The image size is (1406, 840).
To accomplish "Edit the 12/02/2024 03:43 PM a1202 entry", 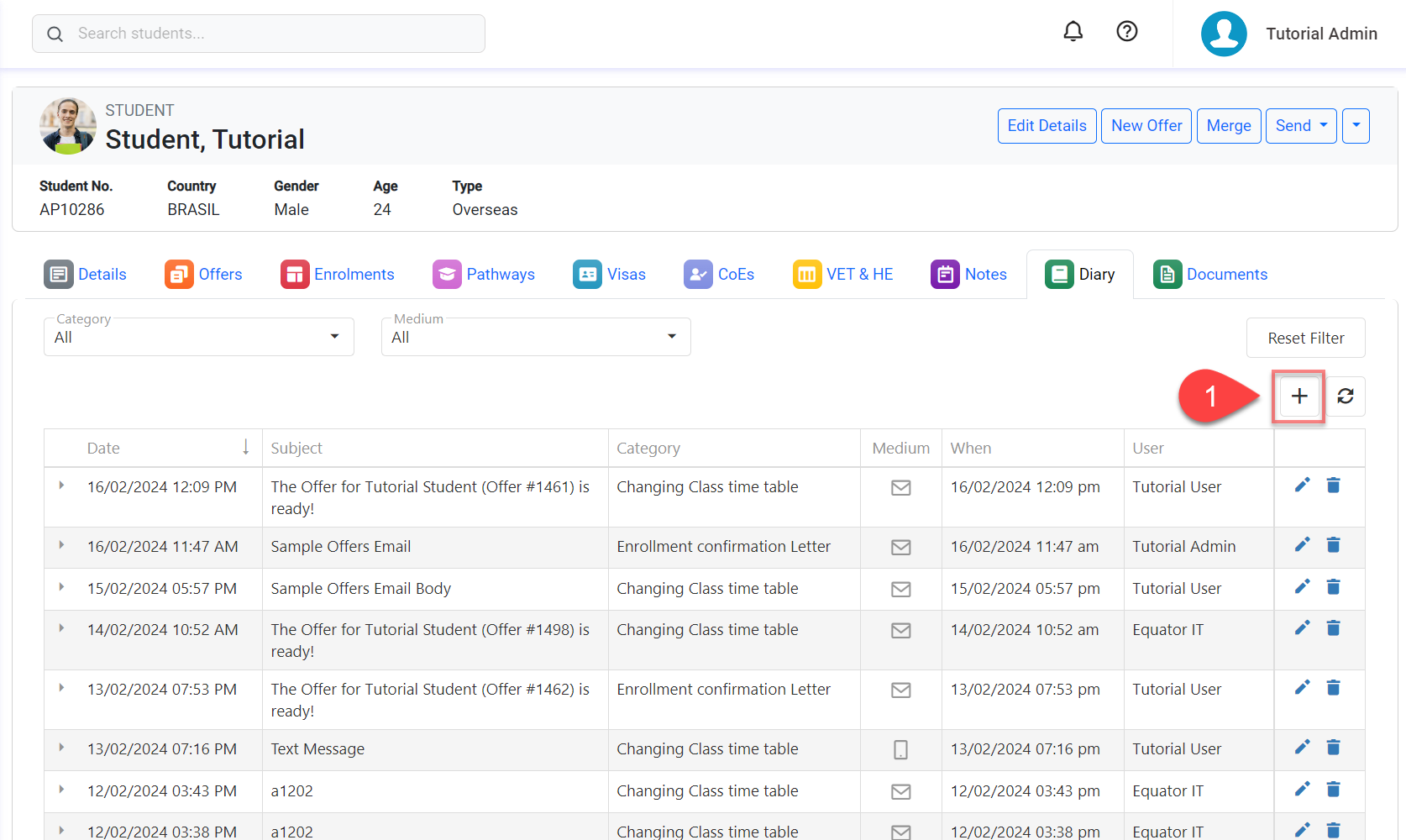I will point(1302,790).
